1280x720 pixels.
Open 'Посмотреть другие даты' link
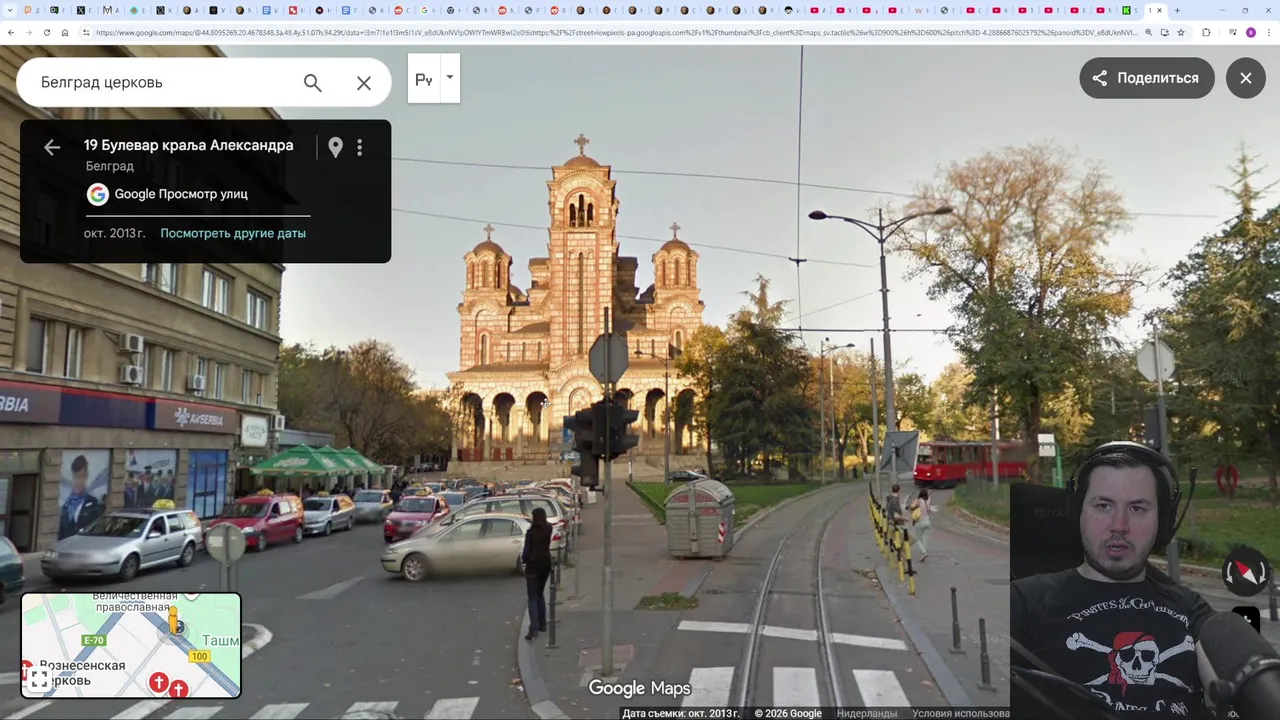click(x=233, y=233)
